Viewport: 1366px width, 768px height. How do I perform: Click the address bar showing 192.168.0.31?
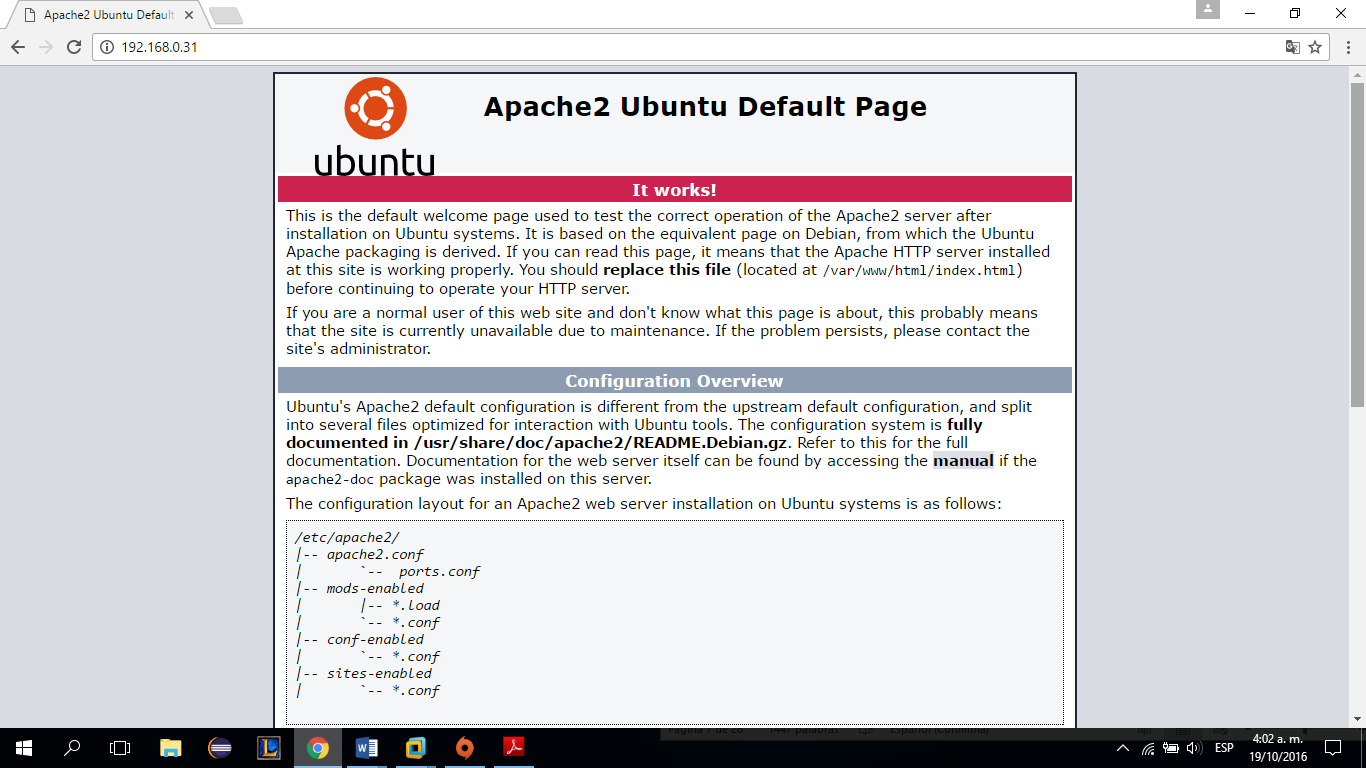(x=600, y=47)
